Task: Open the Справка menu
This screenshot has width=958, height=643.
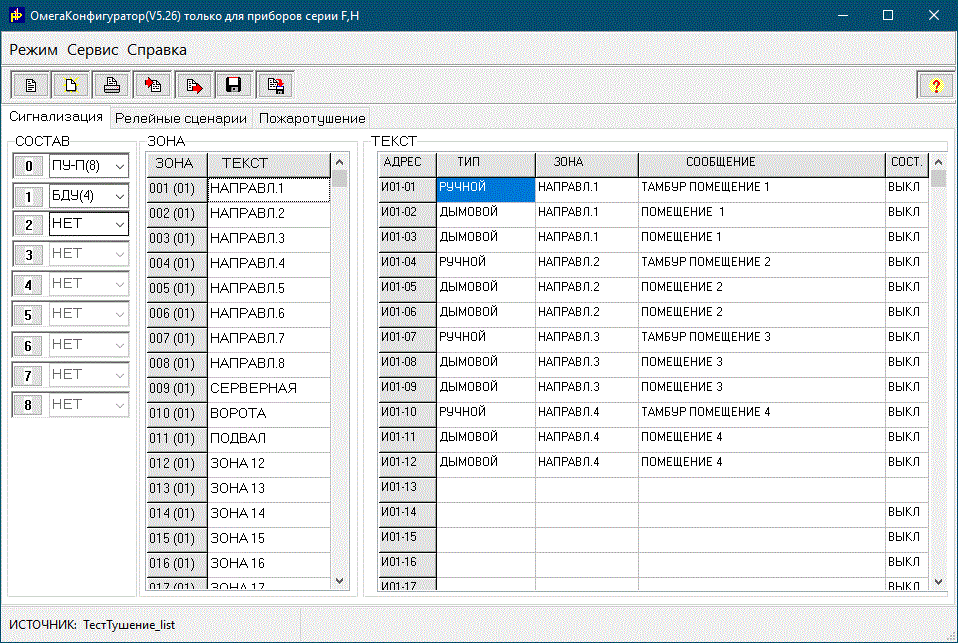Action: pyautogui.click(x=157, y=50)
